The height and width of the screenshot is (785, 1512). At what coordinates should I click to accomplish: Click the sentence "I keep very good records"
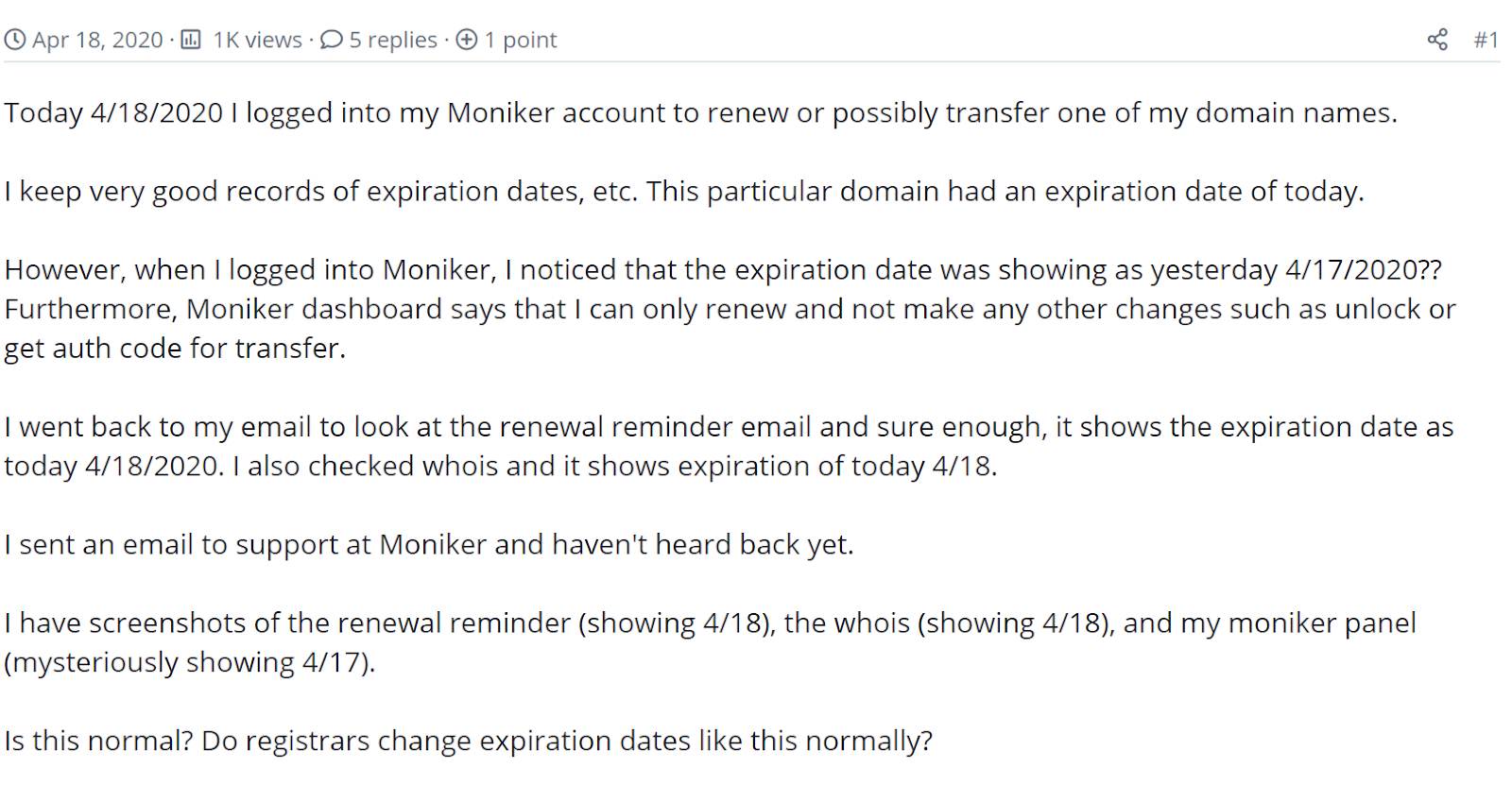click(684, 191)
